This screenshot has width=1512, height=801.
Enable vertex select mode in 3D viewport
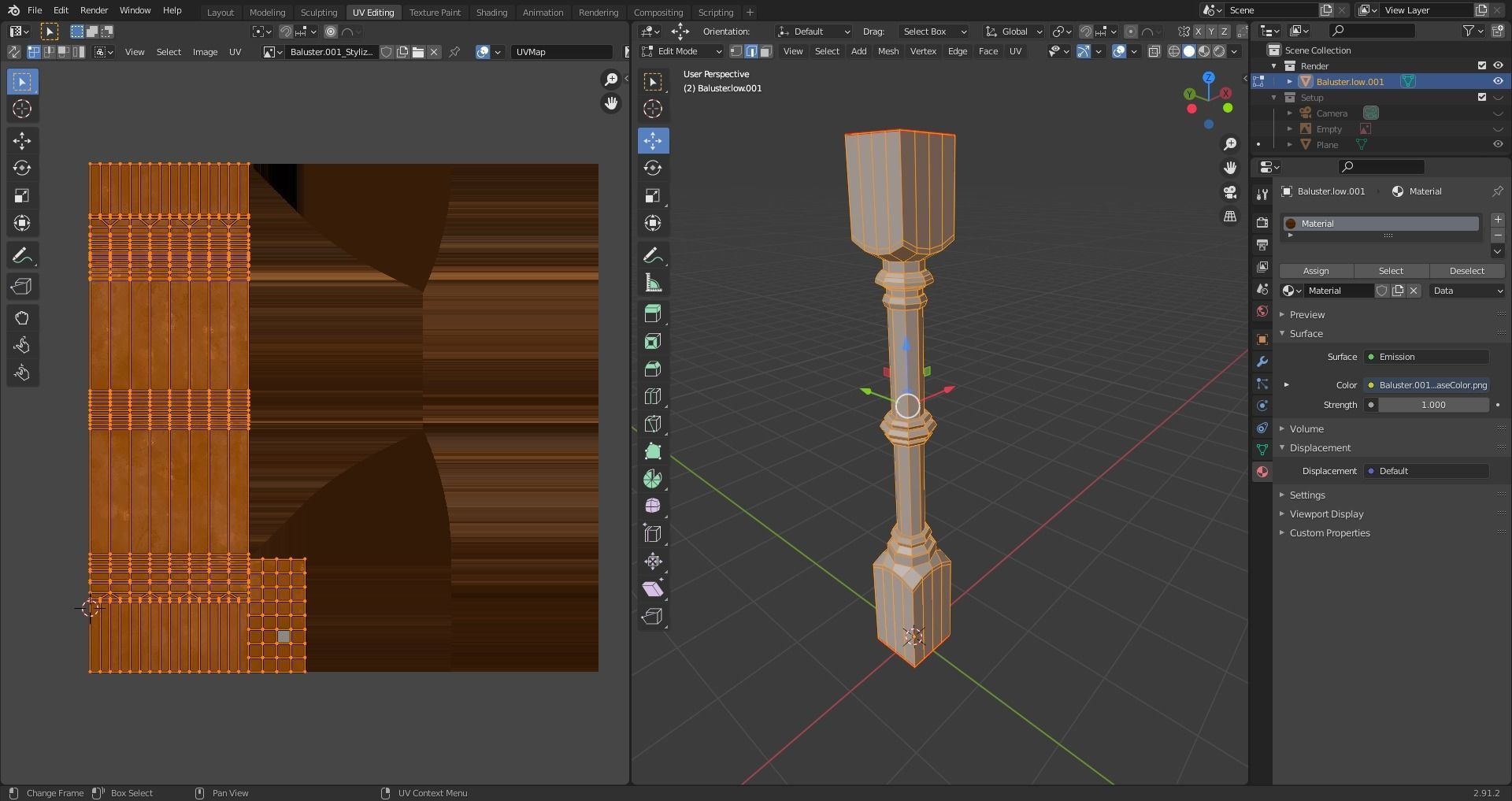tap(736, 51)
